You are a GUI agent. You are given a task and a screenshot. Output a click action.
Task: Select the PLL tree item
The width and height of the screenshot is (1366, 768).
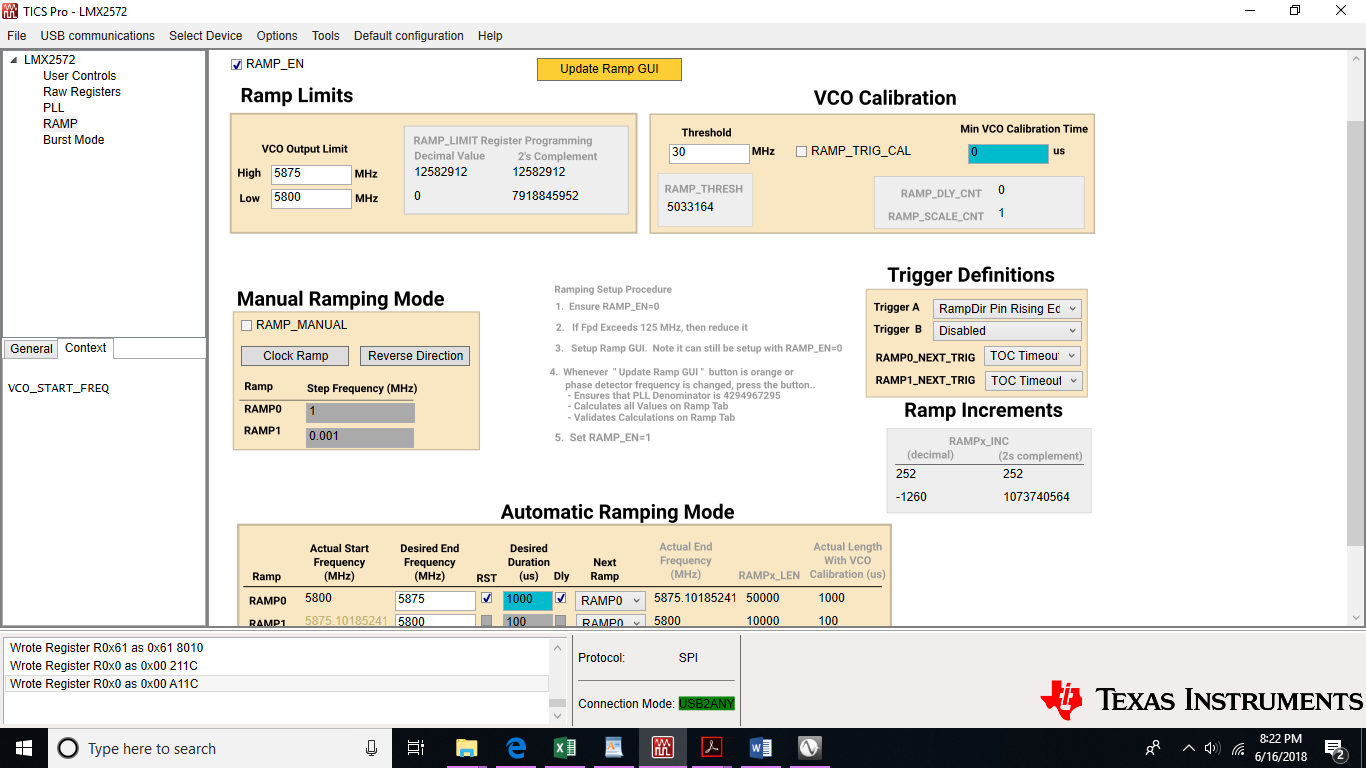click(53, 108)
